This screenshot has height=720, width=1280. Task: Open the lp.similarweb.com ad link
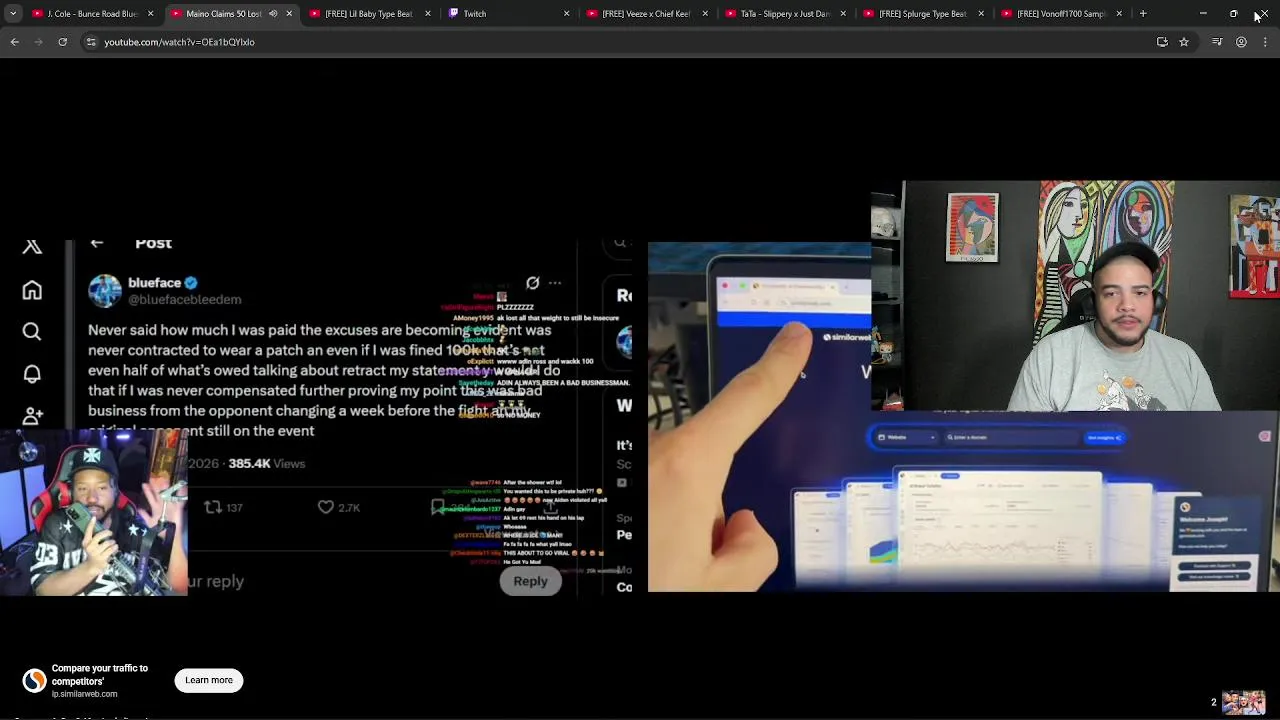tap(85, 694)
